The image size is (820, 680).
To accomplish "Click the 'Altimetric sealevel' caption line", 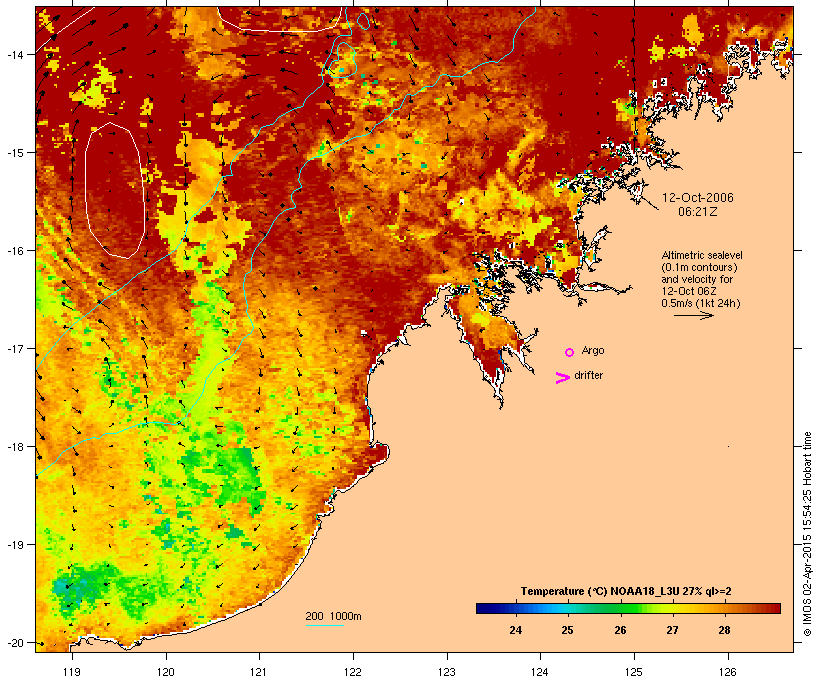I will pos(702,255).
